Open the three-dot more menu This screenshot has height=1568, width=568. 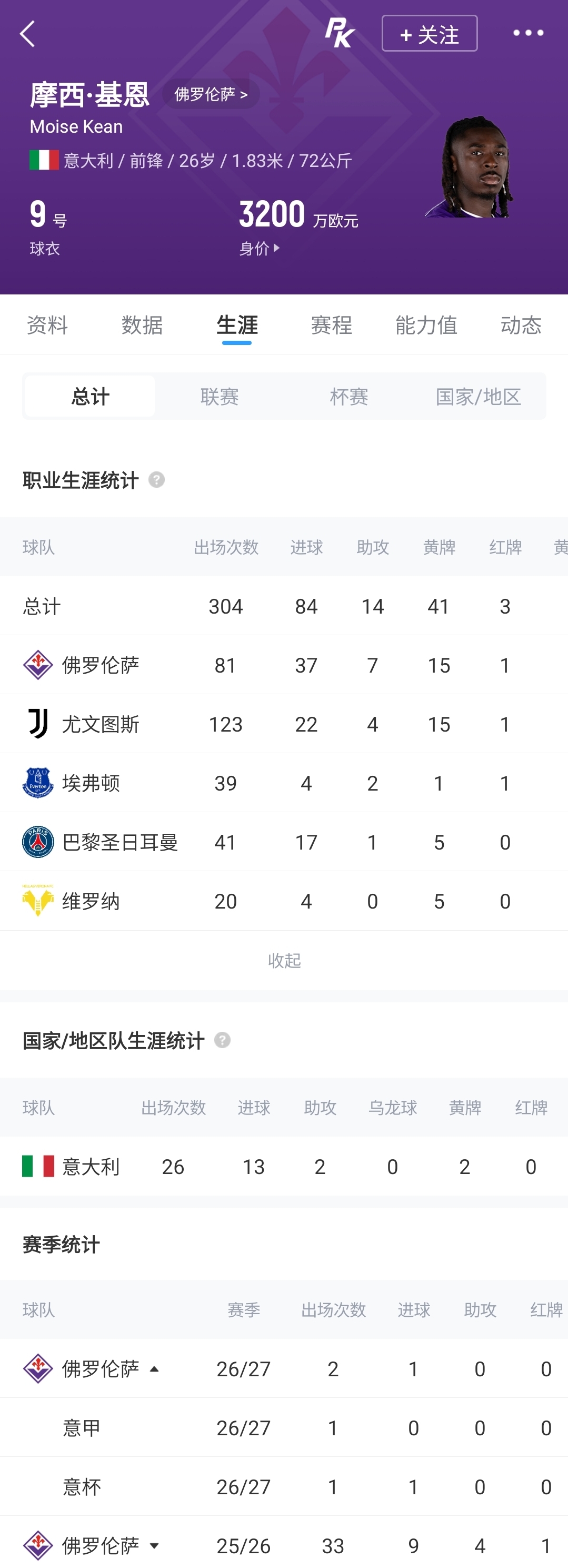click(528, 33)
